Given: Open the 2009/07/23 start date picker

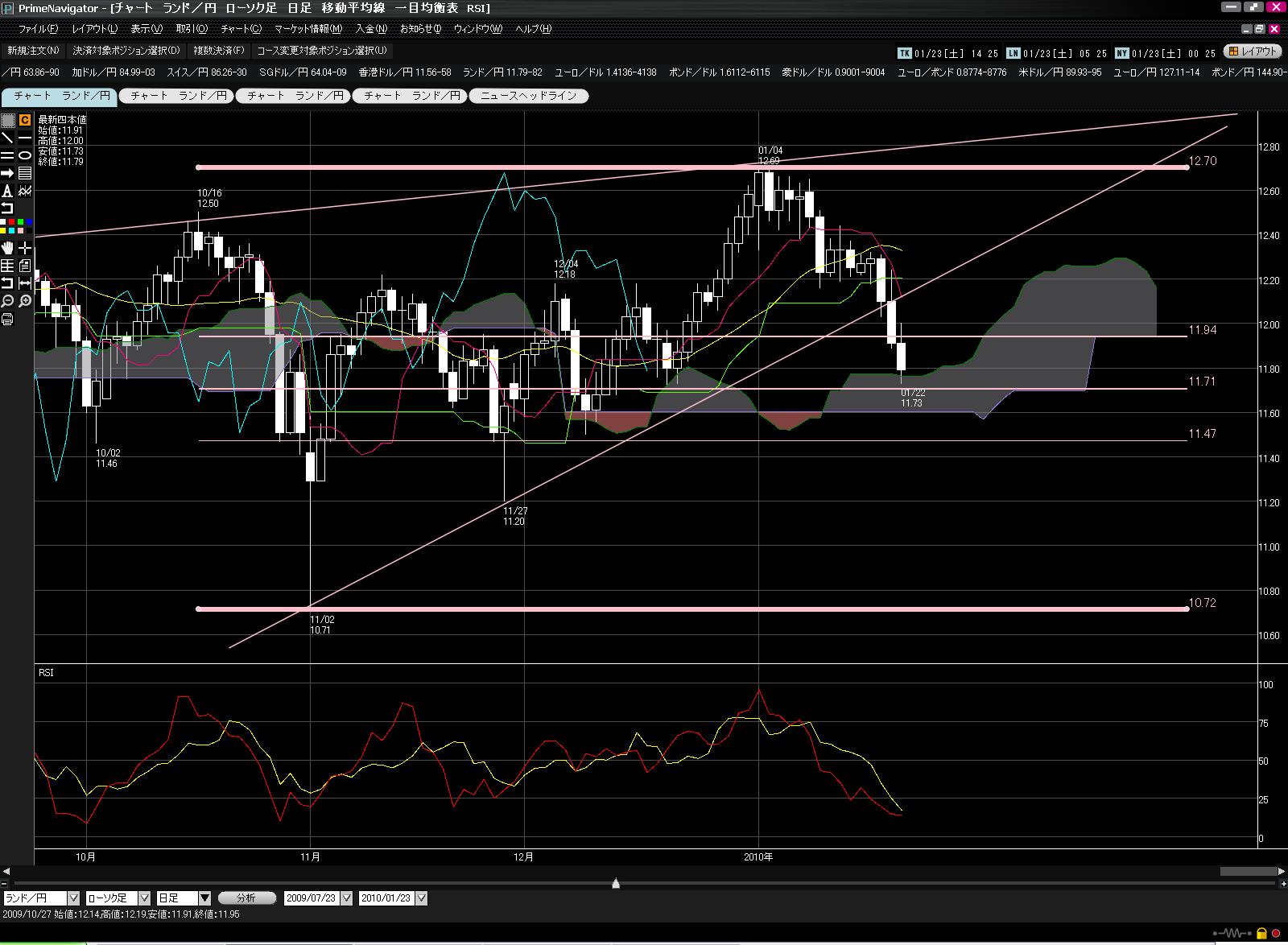Looking at the screenshot, I should tap(346, 898).
